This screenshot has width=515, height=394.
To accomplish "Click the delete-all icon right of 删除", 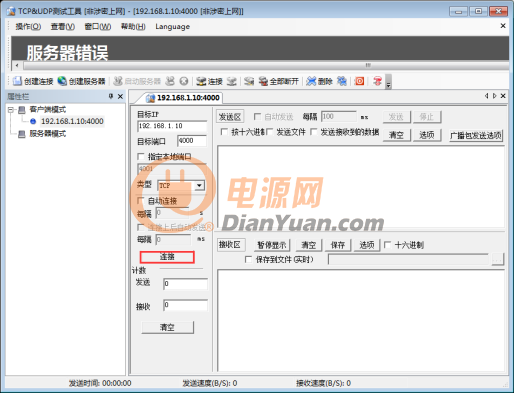I will coord(342,81).
